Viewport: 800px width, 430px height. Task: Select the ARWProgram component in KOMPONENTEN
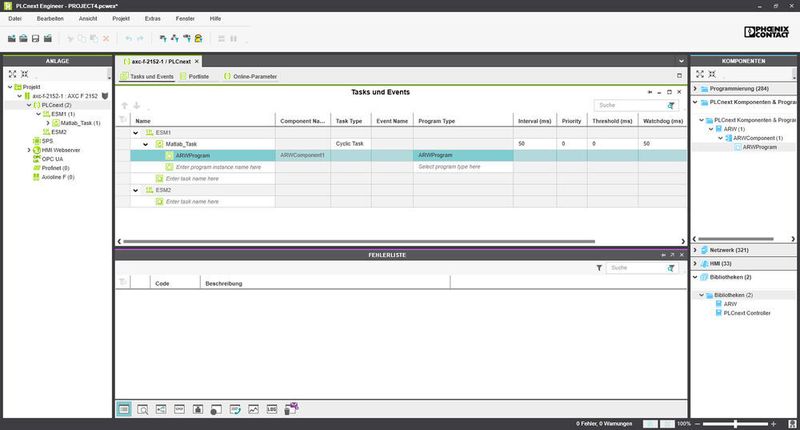click(760, 147)
